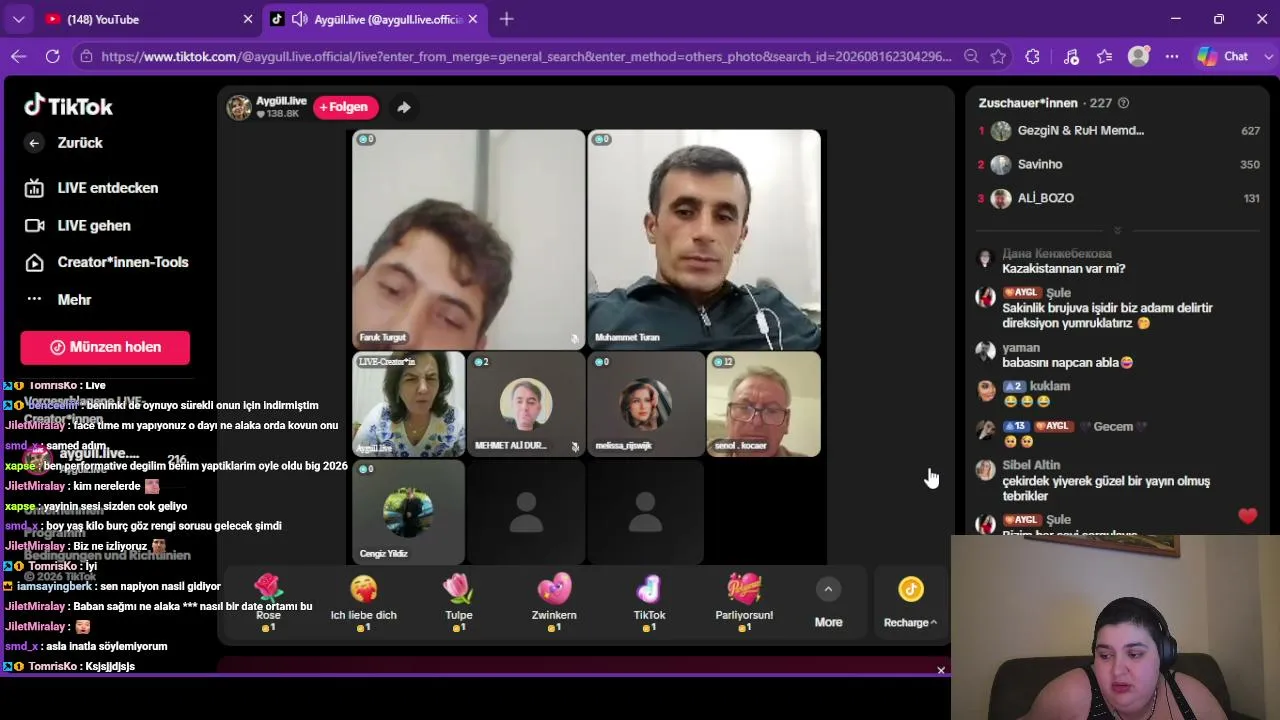
Task: Click the browser address bar URL
Action: [526, 57]
